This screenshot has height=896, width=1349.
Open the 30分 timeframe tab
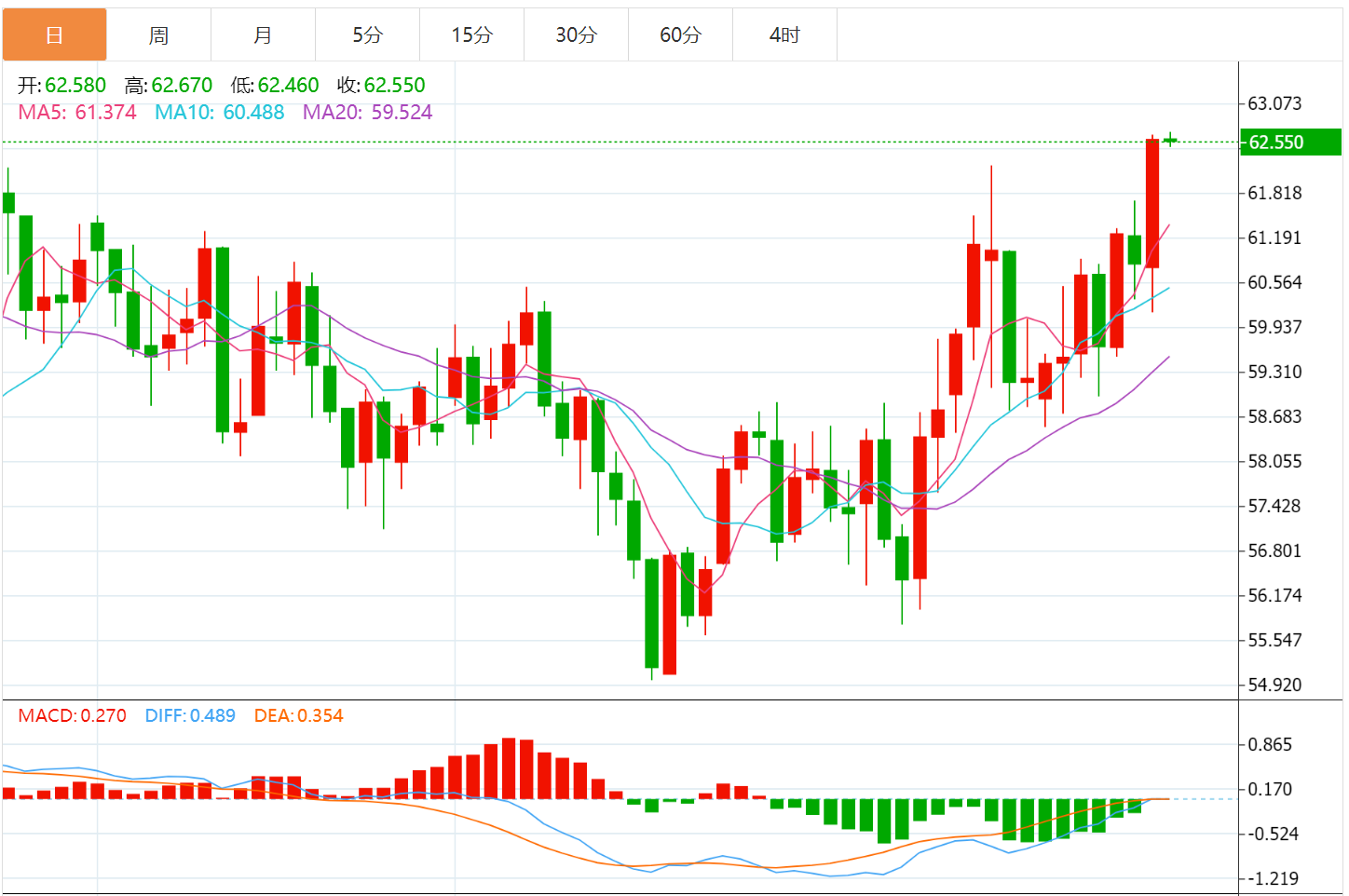coord(577,35)
